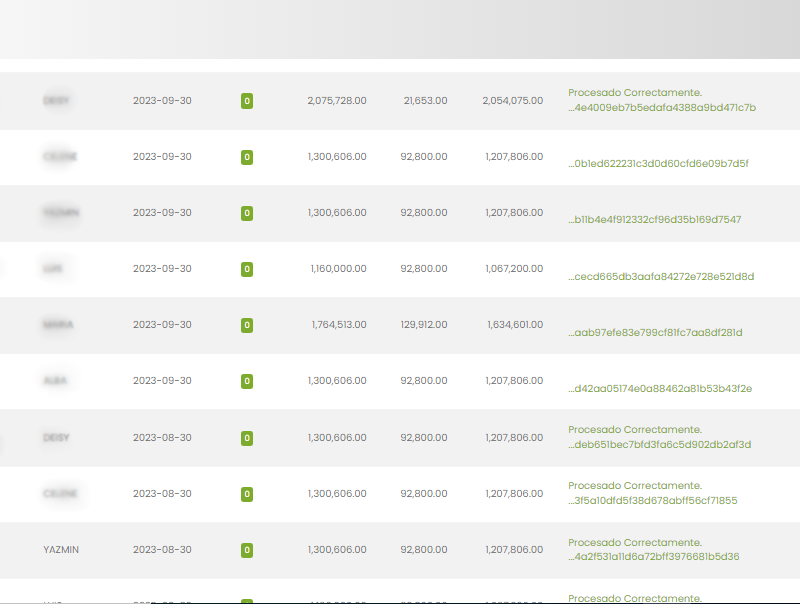
Task: Click the 1,634,601.00 total cell
Action: [515, 325]
